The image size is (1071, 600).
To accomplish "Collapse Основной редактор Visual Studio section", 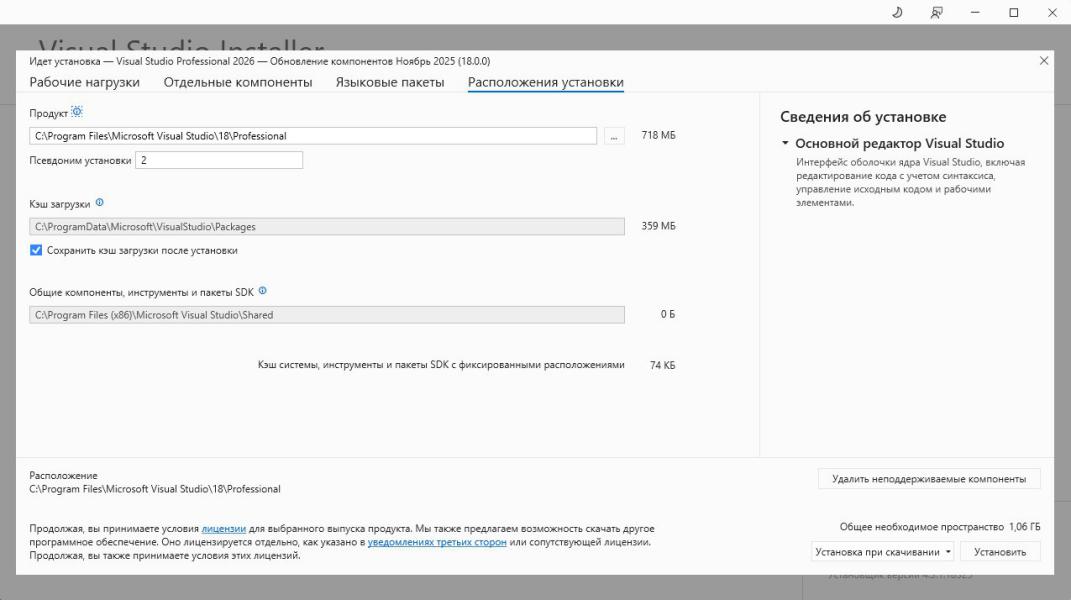I will click(x=786, y=144).
